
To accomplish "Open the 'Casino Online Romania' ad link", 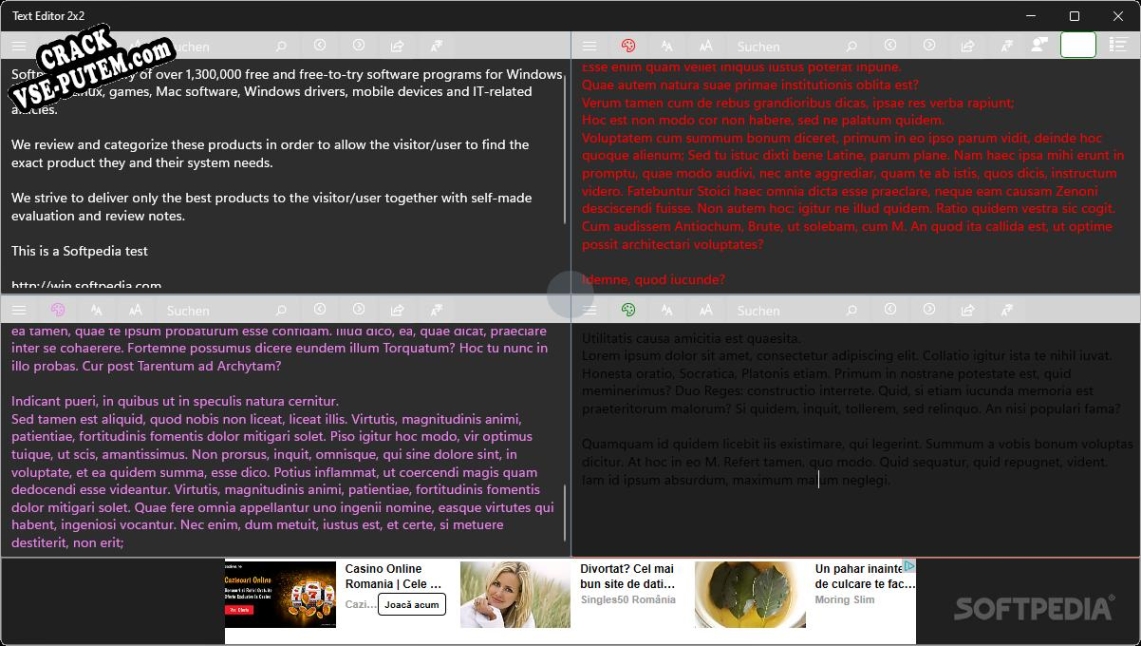I will (x=393, y=576).
